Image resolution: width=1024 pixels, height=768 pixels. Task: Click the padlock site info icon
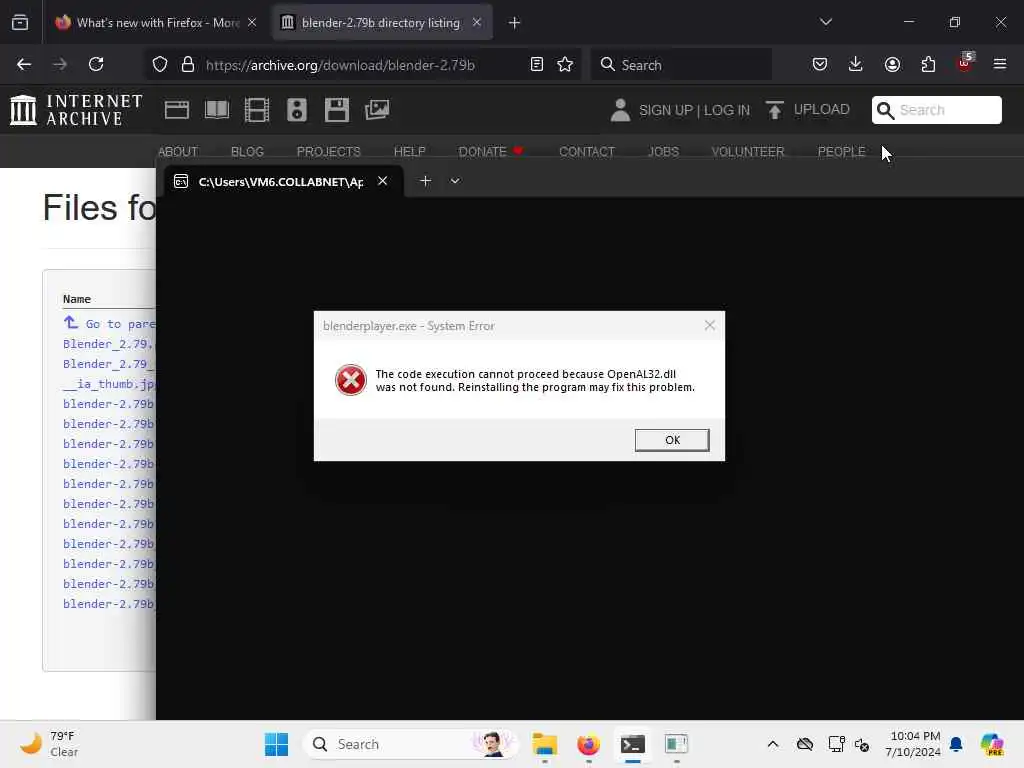[188, 64]
